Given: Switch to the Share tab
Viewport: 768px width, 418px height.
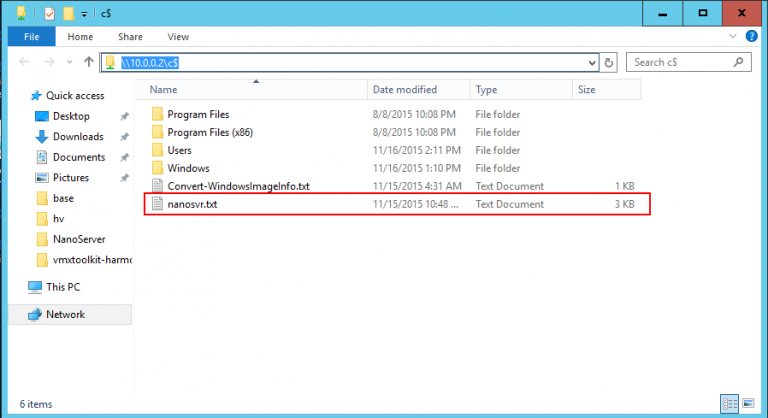Looking at the screenshot, I should click(x=129, y=37).
